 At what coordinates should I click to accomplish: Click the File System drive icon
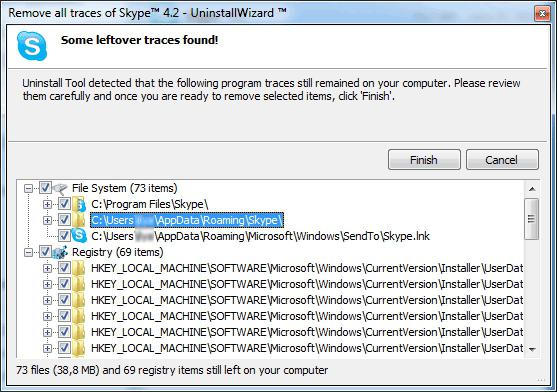pos(60,189)
